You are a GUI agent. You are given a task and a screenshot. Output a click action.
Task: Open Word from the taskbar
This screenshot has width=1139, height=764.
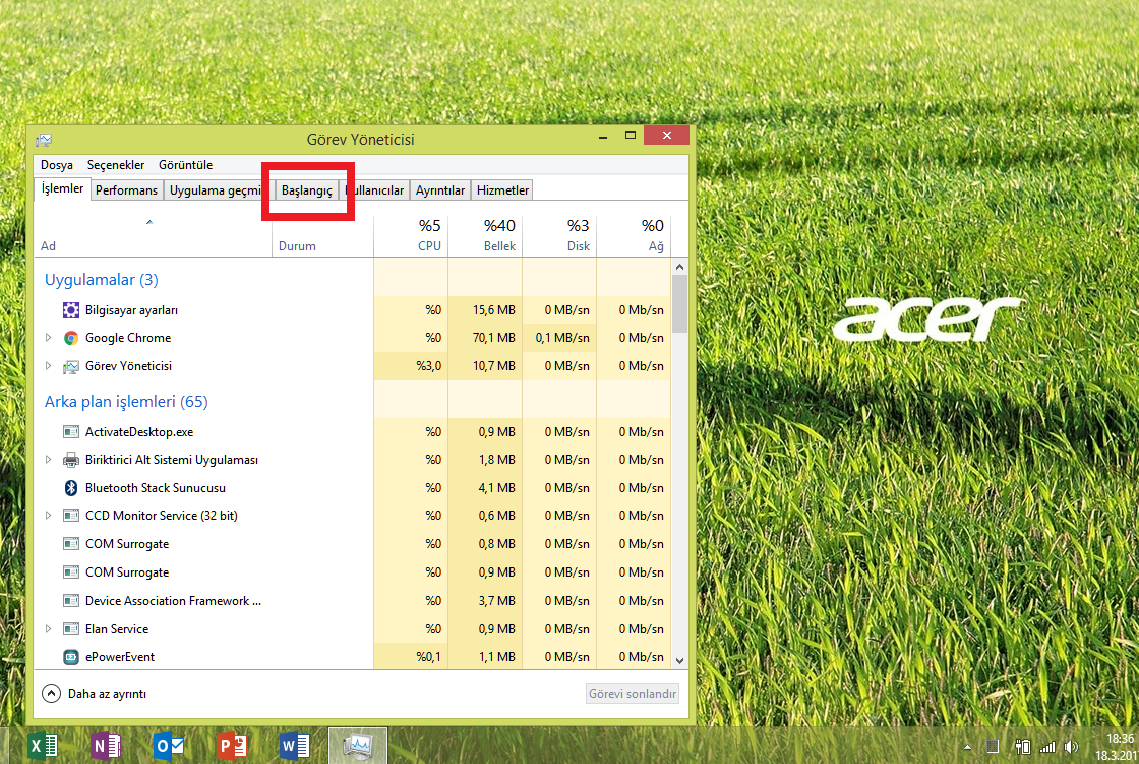(x=295, y=746)
